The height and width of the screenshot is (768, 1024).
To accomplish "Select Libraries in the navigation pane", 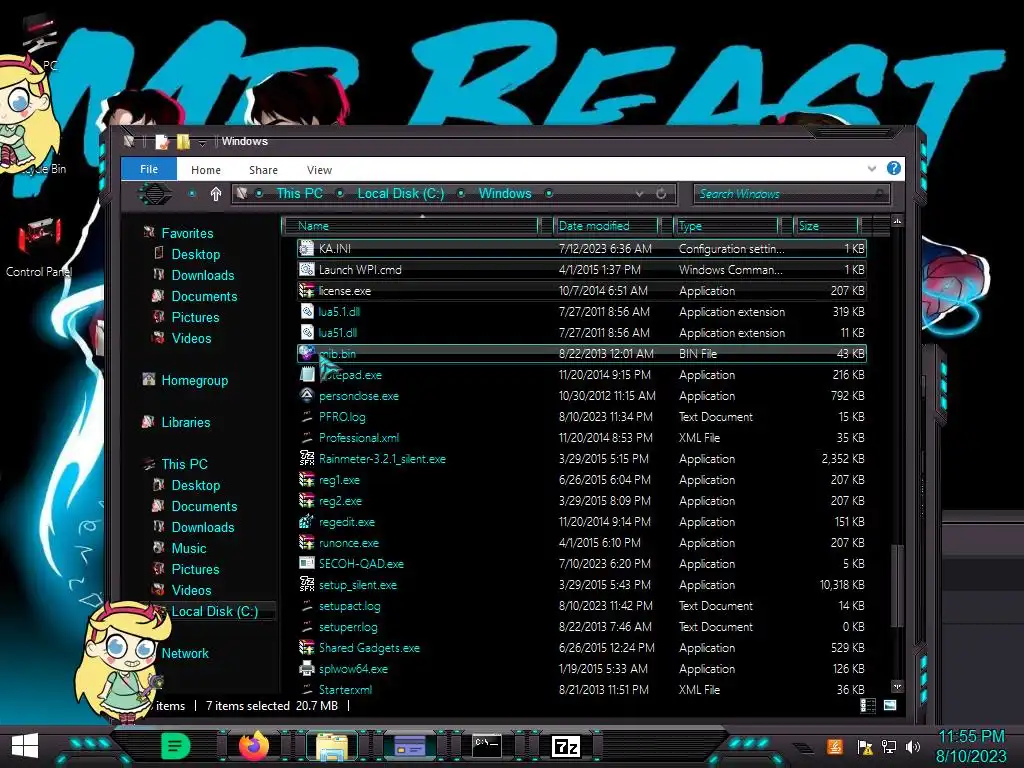I will [x=185, y=422].
